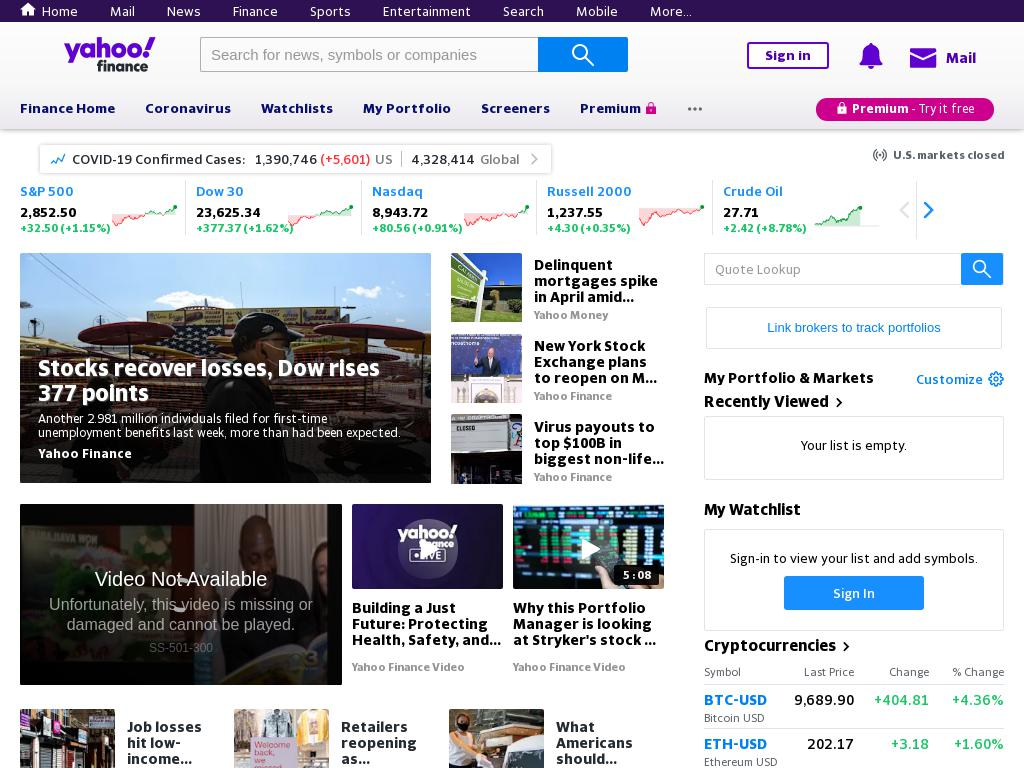The image size is (1024, 768).
Task: Click the Crude Oil sparkline chart
Action: tap(847, 215)
